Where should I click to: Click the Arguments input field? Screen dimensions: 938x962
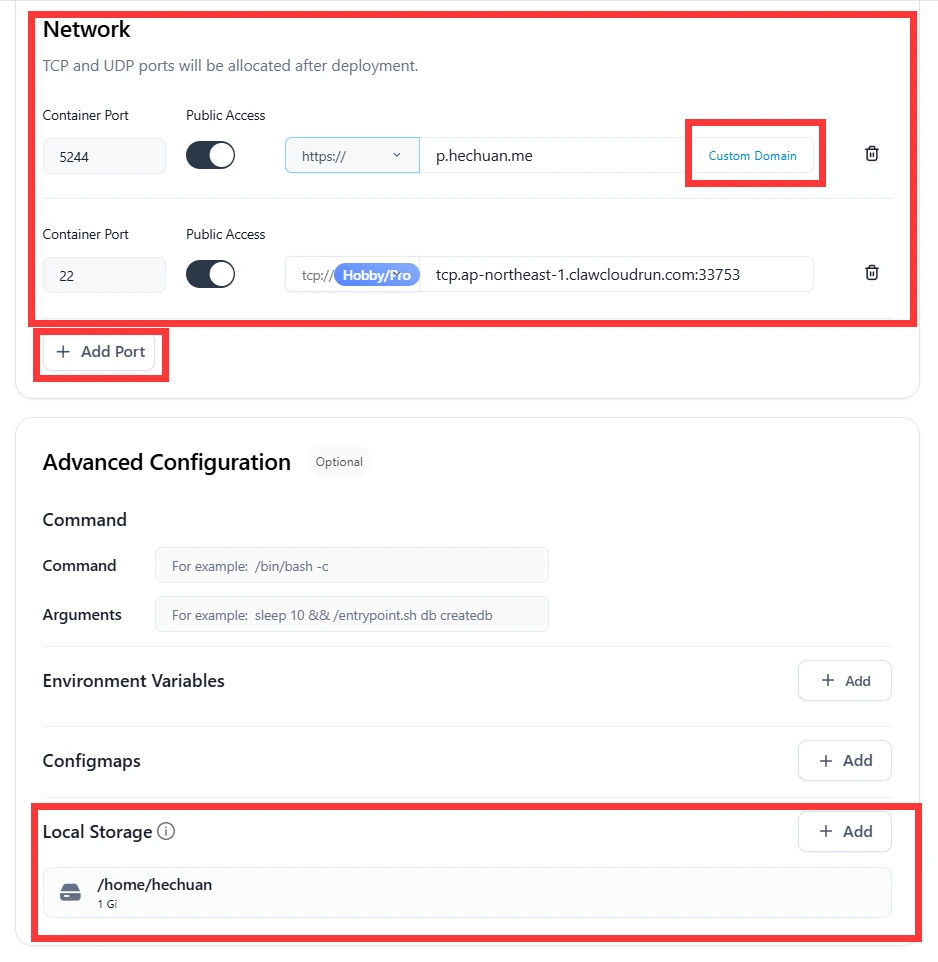click(x=351, y=614)
